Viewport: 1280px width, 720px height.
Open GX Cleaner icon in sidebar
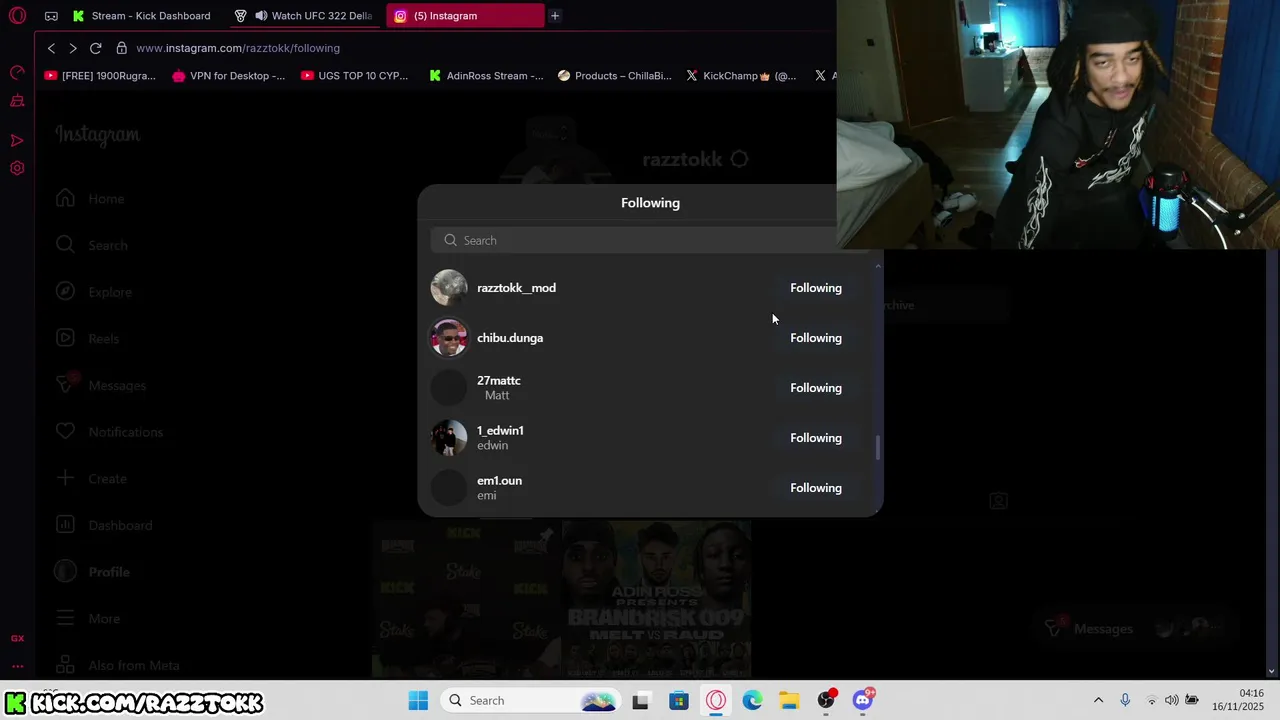click(17, 101)
